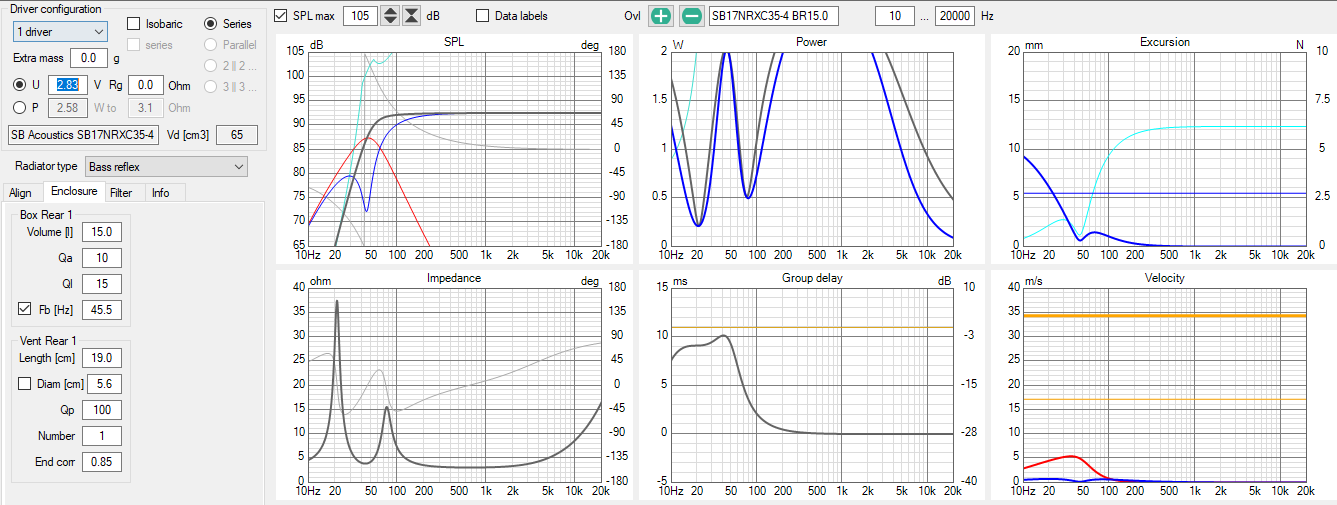Select the P power radio button
The image size is (1337, 505).
click(20, 108)
